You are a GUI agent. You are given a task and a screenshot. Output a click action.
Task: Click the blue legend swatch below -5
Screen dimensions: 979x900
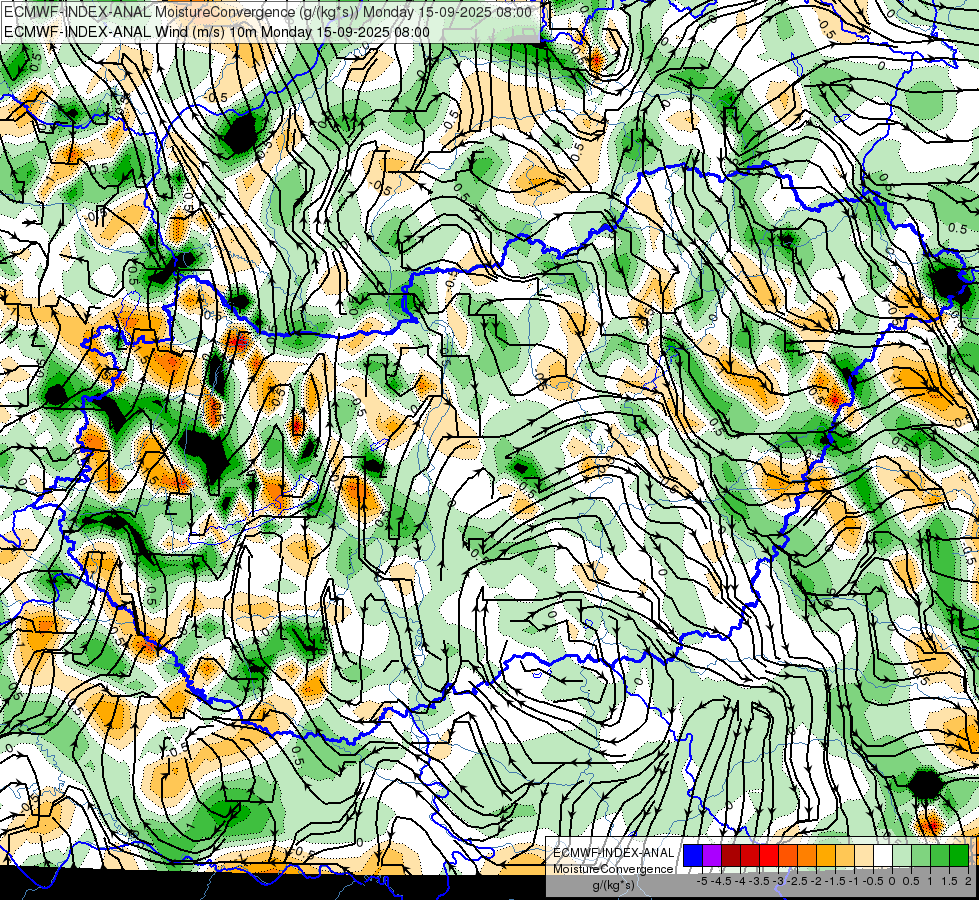coord(693,856)
